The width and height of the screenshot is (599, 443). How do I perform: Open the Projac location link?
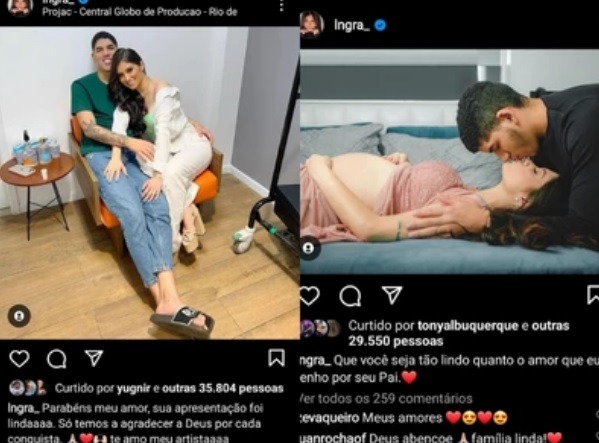[140, 12]
